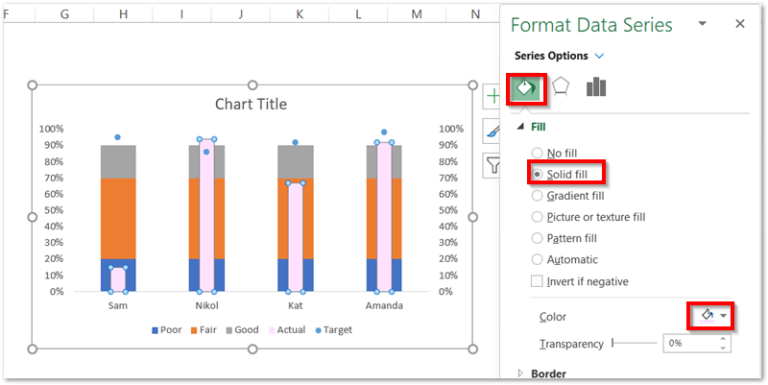Click Sam's Target dot marker

pyautogui.click(x=118, y=137)
